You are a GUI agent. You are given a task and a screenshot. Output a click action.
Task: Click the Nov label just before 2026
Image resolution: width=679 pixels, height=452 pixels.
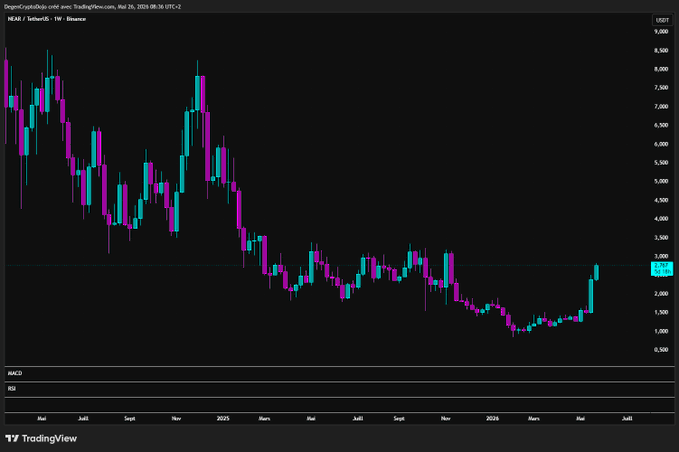pyautogui.click(x=446, y=419)
